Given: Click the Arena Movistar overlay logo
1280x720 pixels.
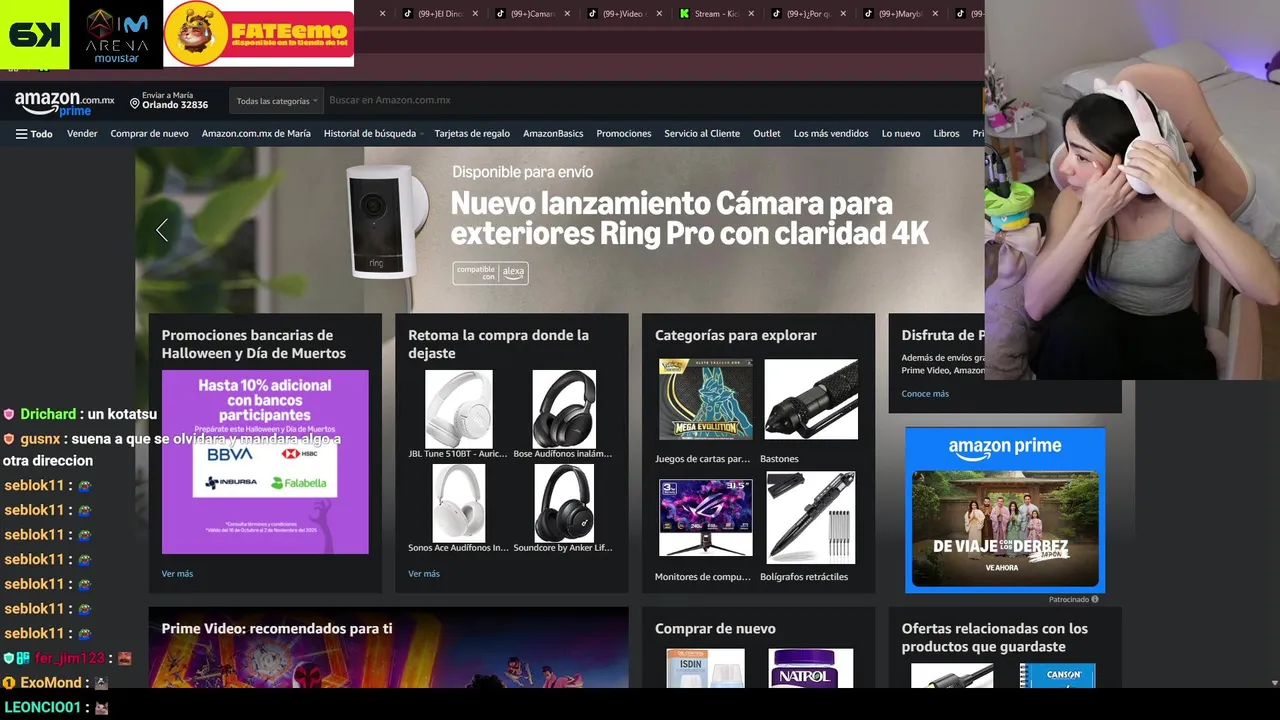Looking at the screenshot, I should (x=116, y=35).
